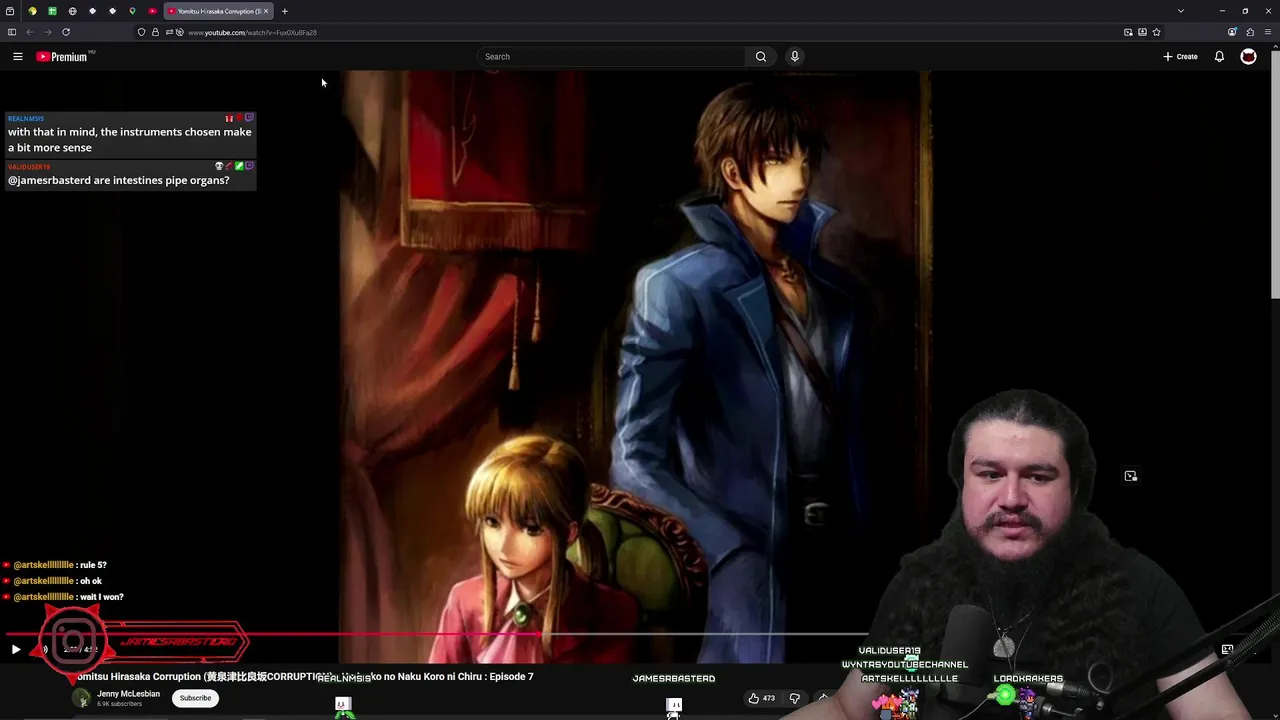Select the Yomitsu Hirasaka Corruption tab

point(218,11)
